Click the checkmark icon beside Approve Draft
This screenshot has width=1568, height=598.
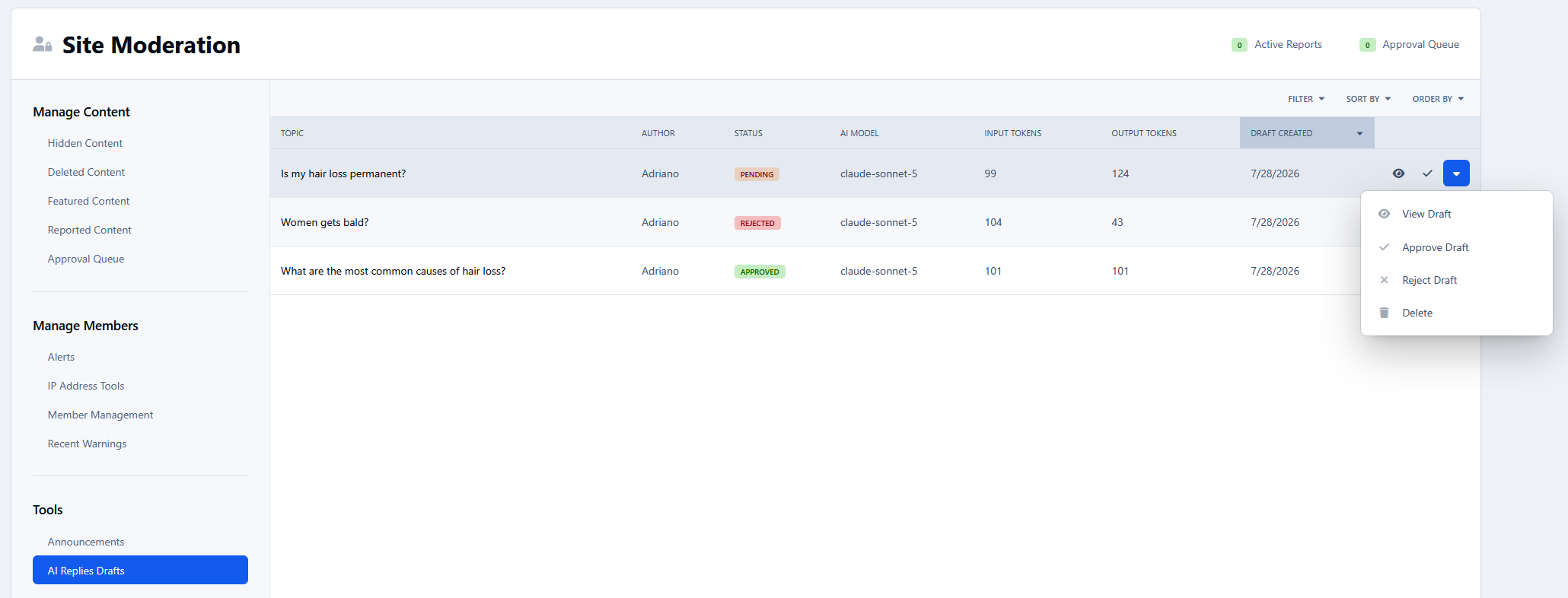click(x=1384, y=247)
